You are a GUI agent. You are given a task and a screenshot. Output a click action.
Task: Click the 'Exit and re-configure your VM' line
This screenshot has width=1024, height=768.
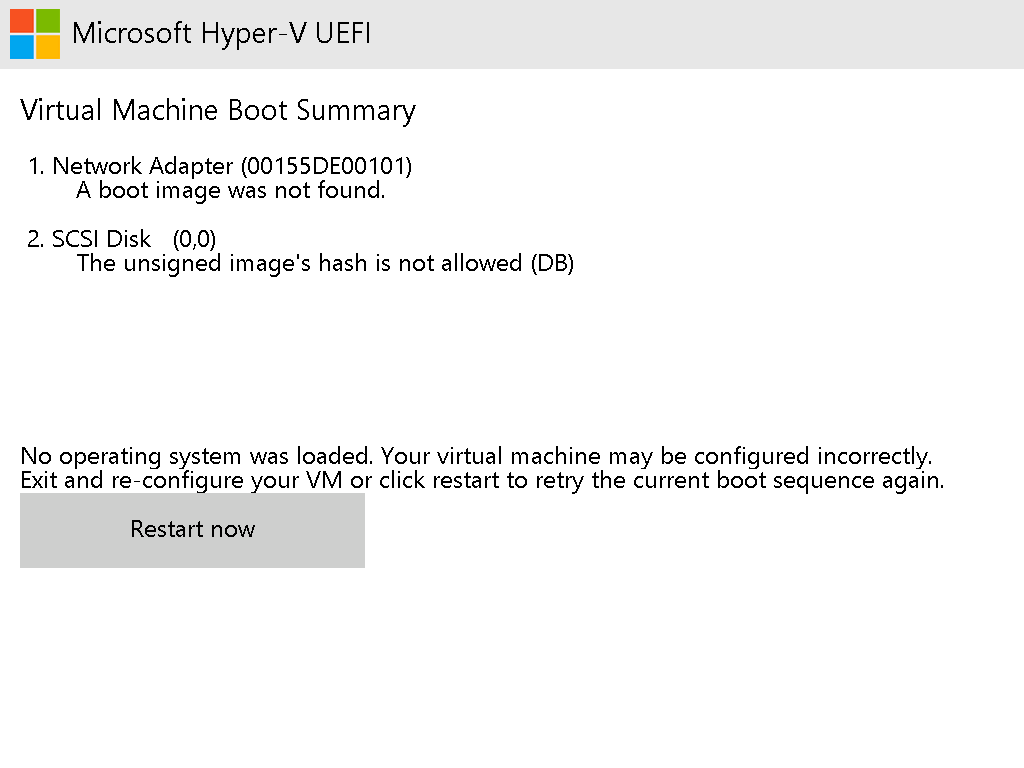[482, 480]
